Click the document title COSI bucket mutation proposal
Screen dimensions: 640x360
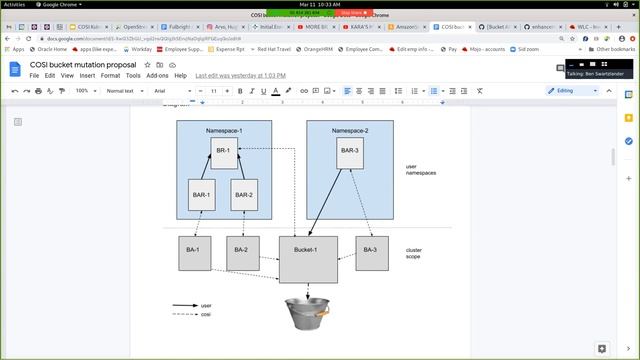[83, 65]
